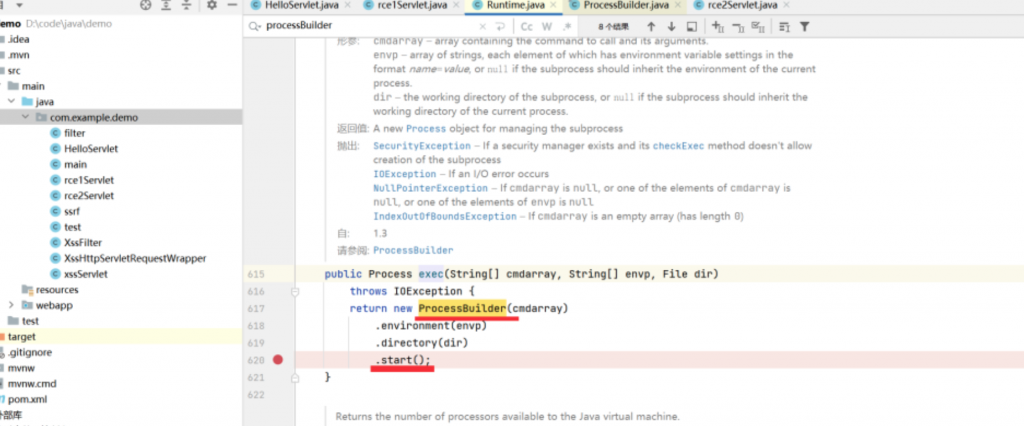Screen dimensions: 1024x426
Task: Click the expand all icon in project toolbar
Action: (166, 5)
